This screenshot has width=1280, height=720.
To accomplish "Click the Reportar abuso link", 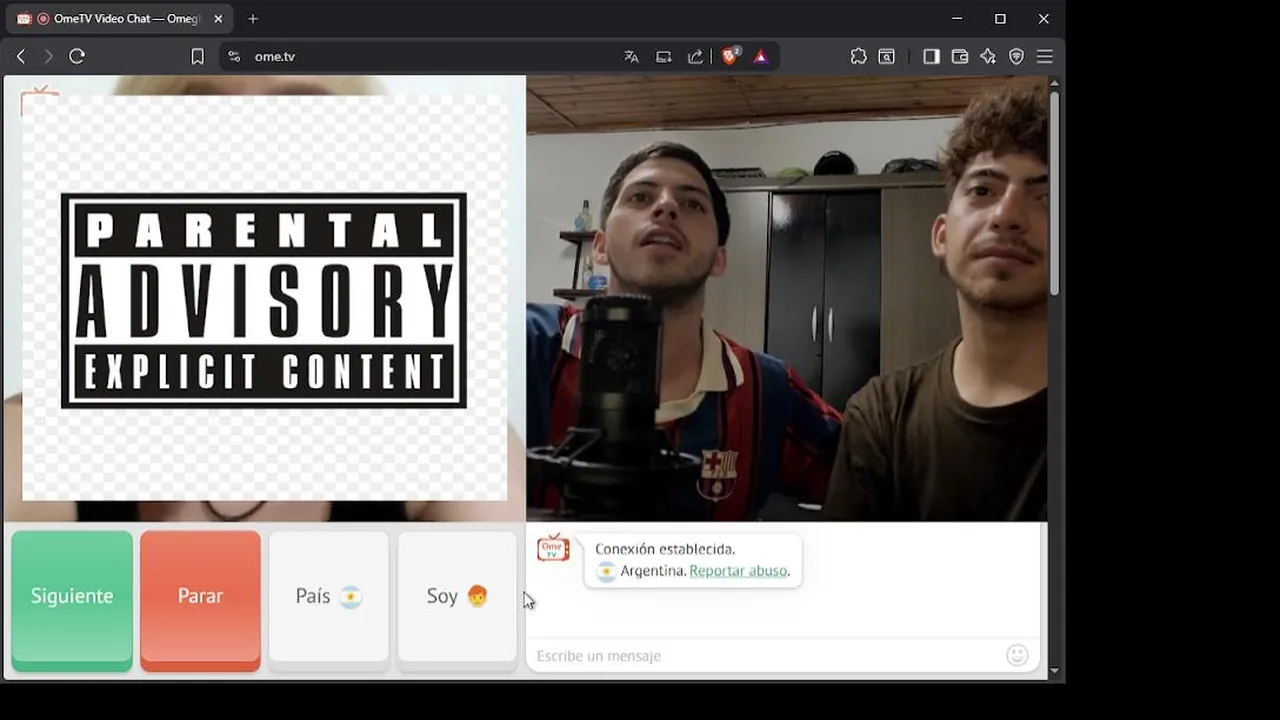I will pos(738,571).
